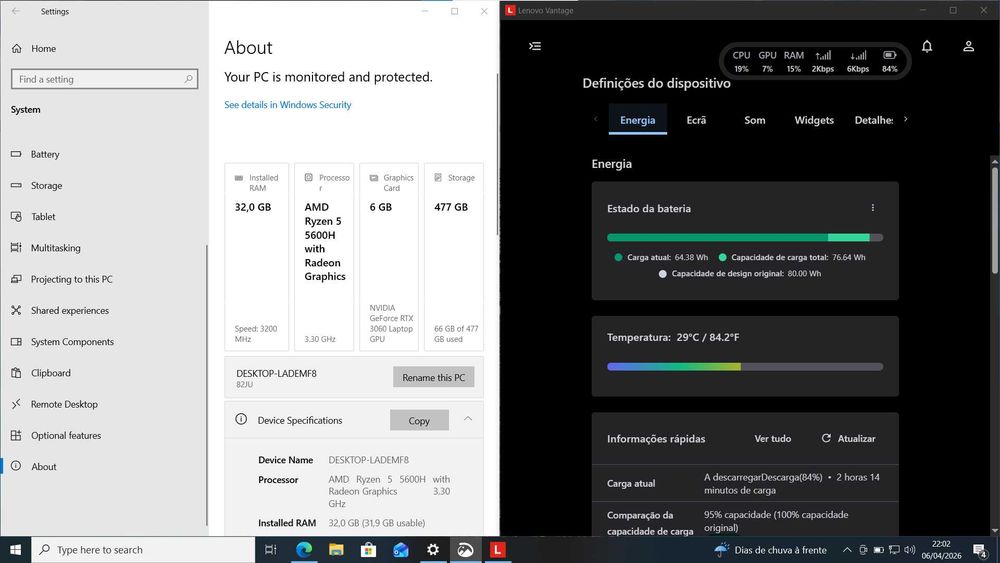
Task: Expand hidden system tray icons arrow
Action: pyautogui.click(x=847, y=550)
